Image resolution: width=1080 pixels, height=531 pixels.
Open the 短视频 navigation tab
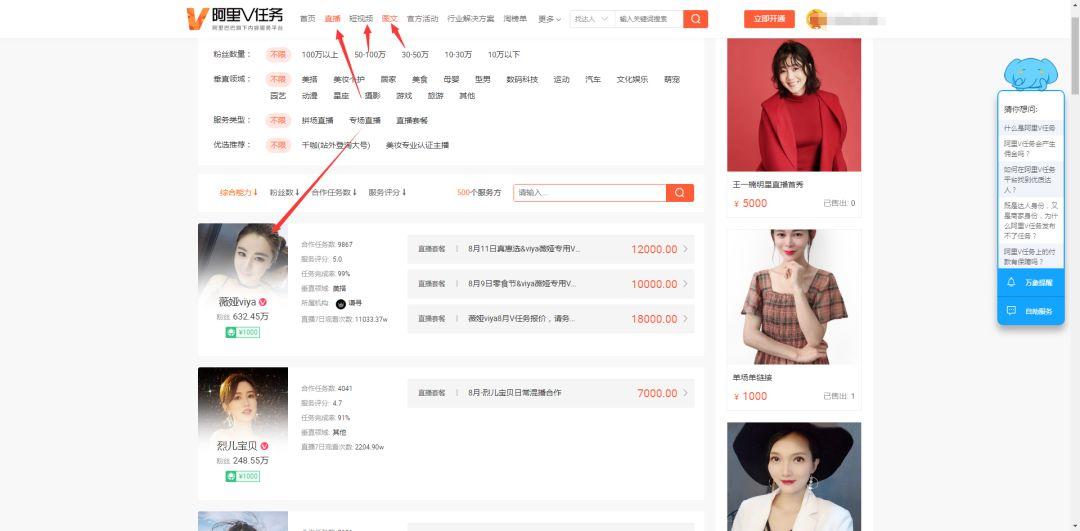pyautogui.click(x=361, y=19)
